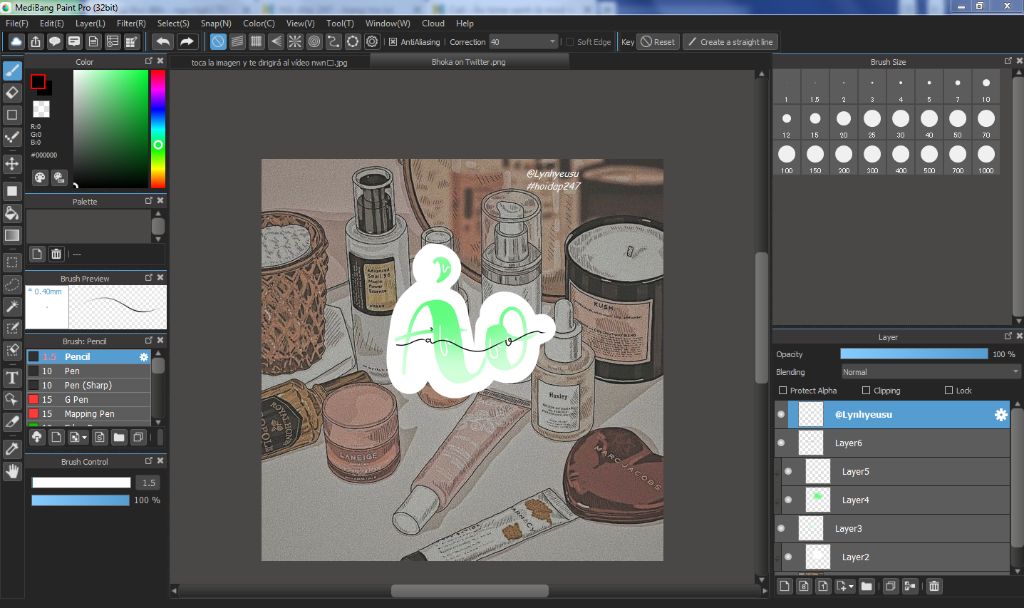The image size is (1024, 608).
Task: Select the Gradient tool
Action: point(12,235)
